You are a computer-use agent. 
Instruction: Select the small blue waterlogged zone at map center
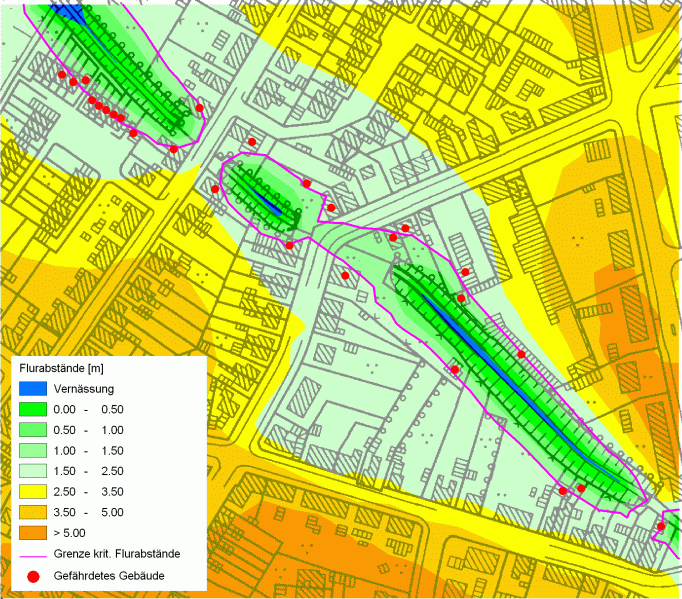pos(272,205)
